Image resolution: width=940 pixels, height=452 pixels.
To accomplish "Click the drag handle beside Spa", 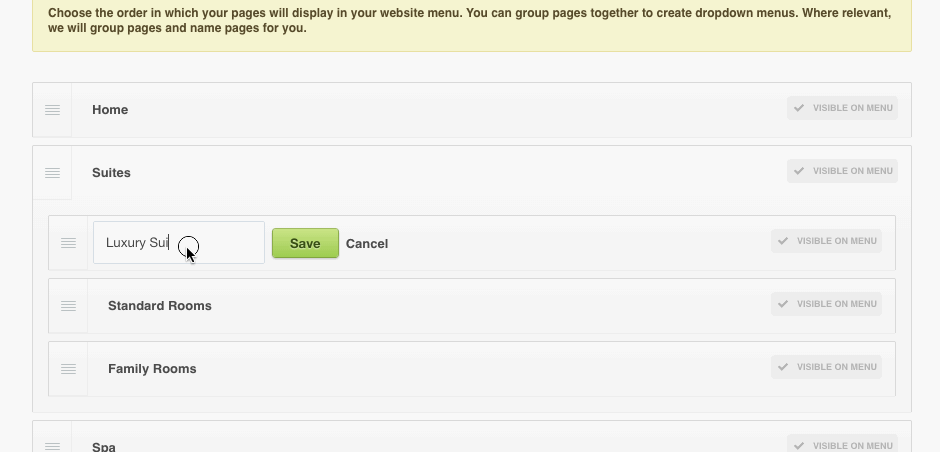I will click(52, 445).
